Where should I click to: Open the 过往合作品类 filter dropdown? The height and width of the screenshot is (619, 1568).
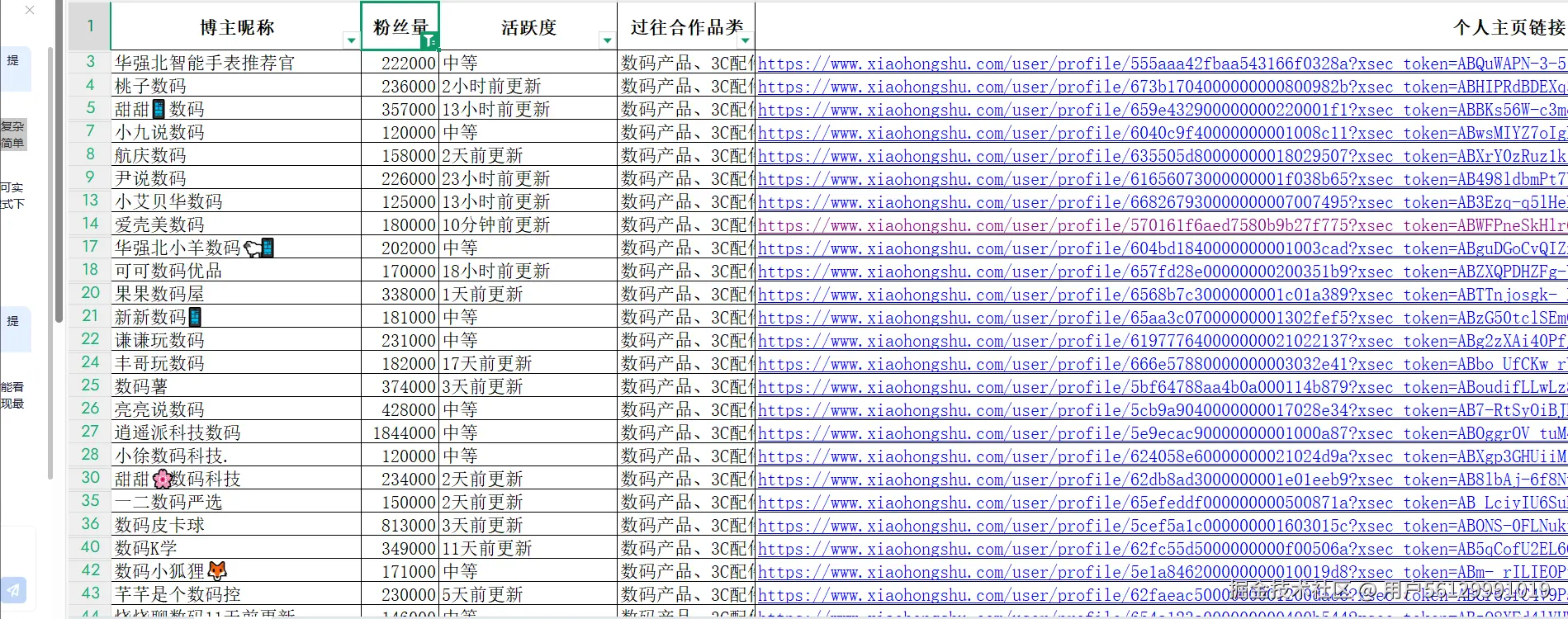pyautogui.click(x=745, y=40)
